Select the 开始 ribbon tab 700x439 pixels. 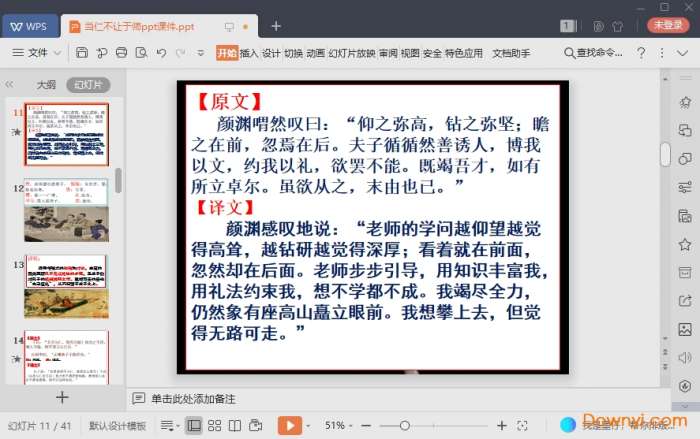tap(227, 53)
